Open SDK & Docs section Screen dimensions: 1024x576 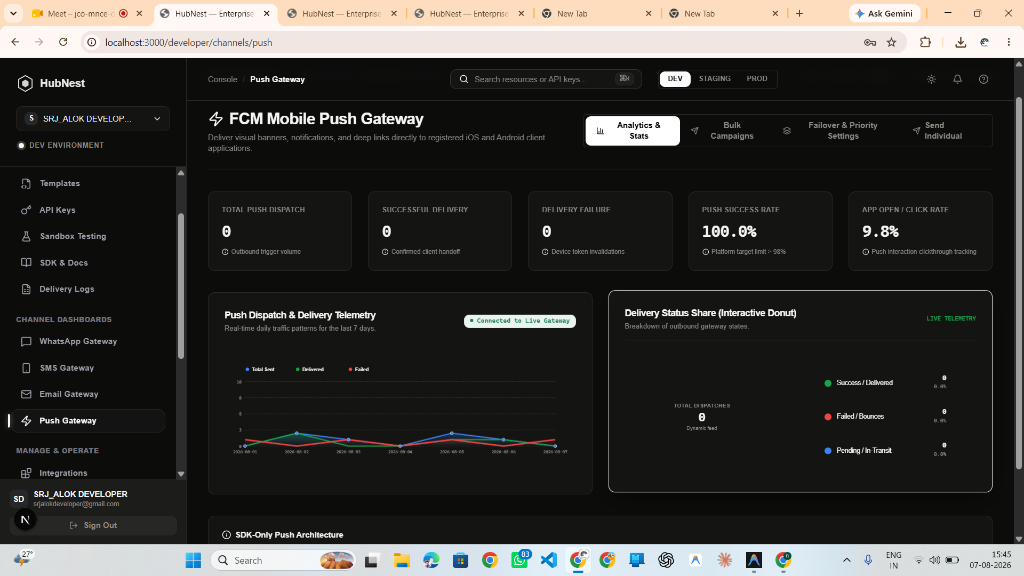63,263
